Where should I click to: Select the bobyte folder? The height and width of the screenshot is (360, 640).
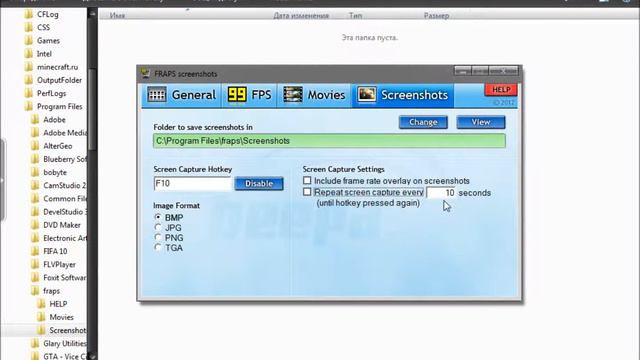(55, 172)
